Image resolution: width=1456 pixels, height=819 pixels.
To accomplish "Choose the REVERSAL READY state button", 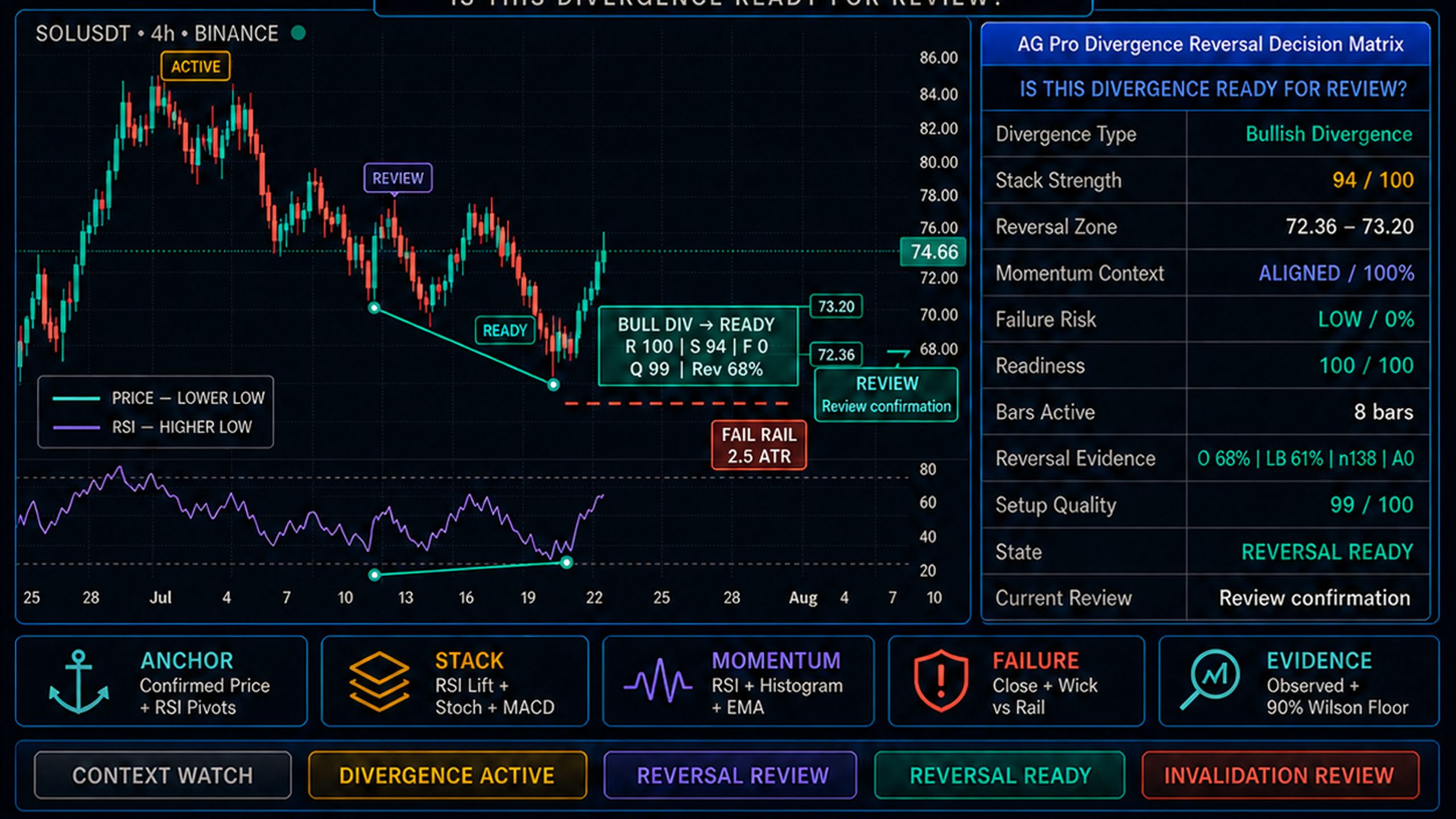I will point(1000,776).
